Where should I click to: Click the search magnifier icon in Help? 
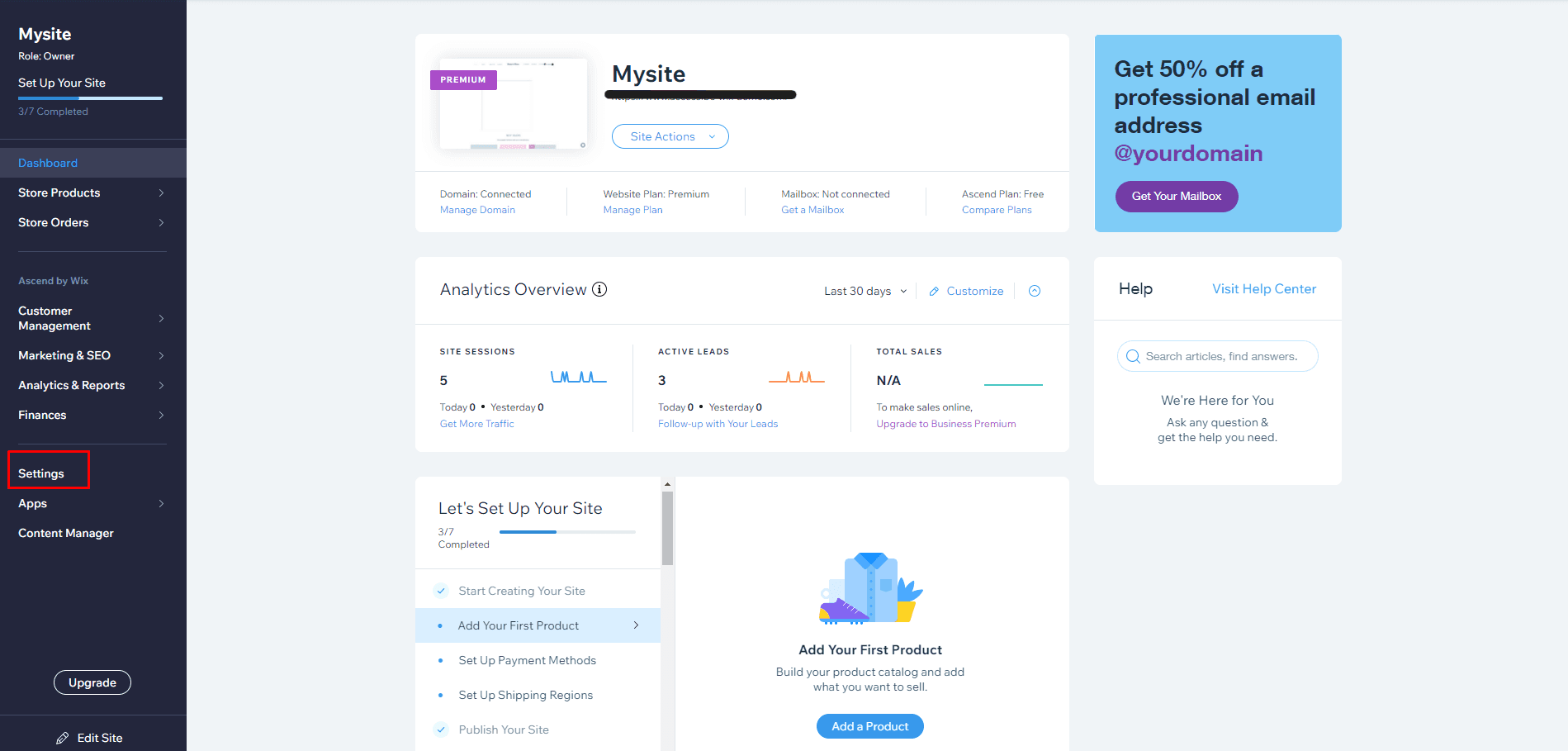click(1133, 356)
